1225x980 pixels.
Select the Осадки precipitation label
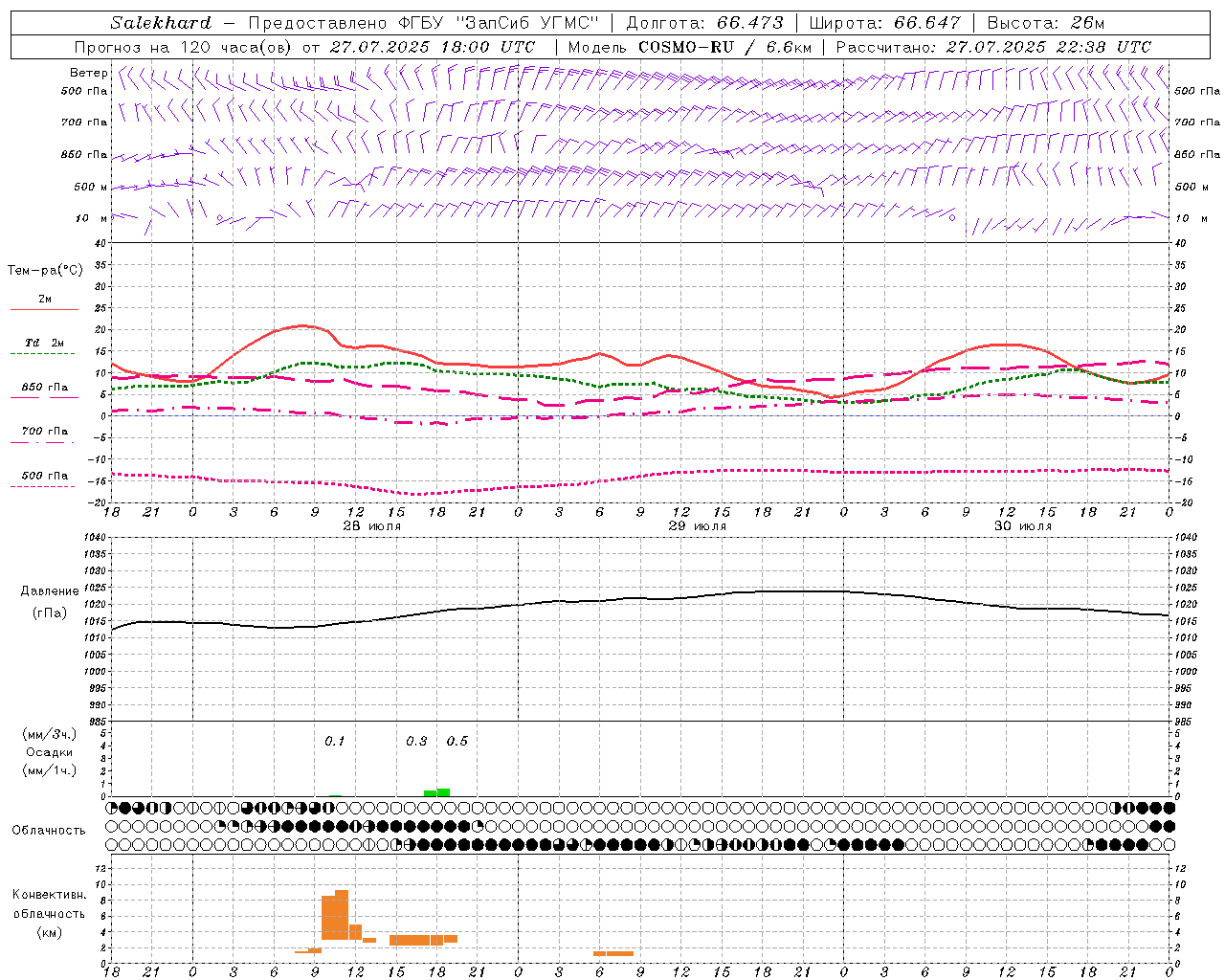(x=50, y=752)
